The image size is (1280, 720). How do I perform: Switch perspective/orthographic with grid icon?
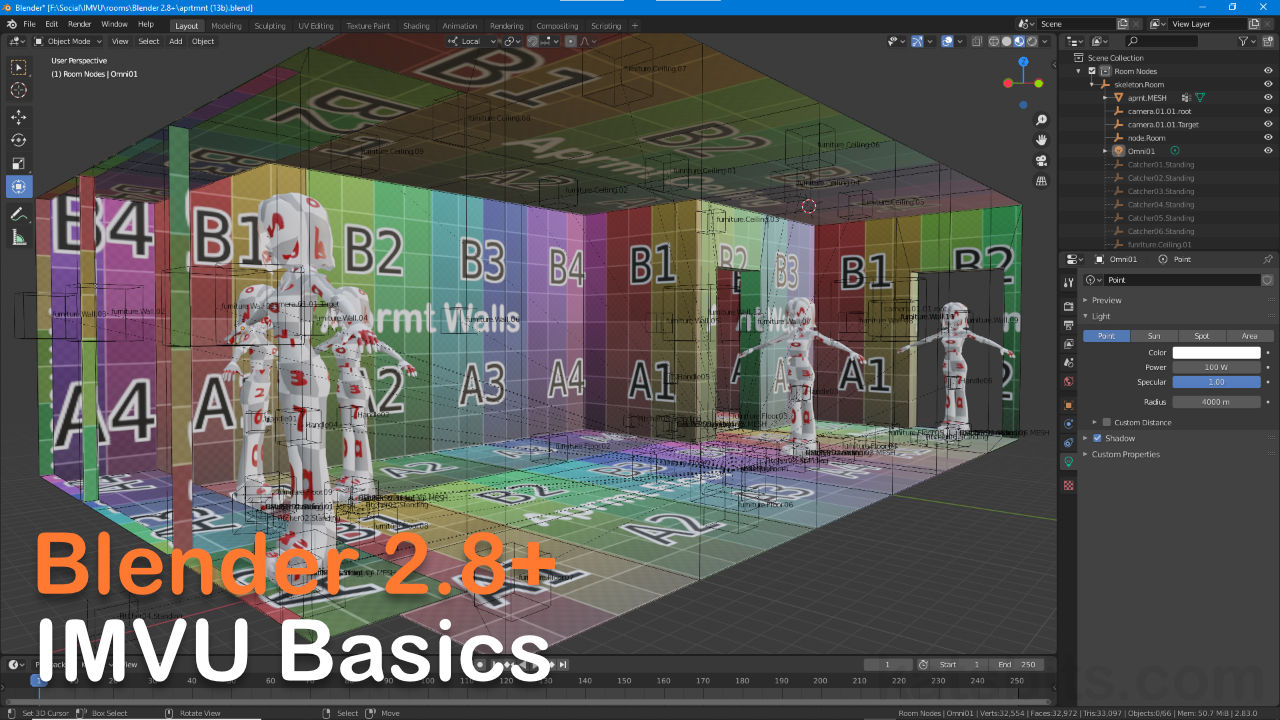click(x=1041, y=182)
